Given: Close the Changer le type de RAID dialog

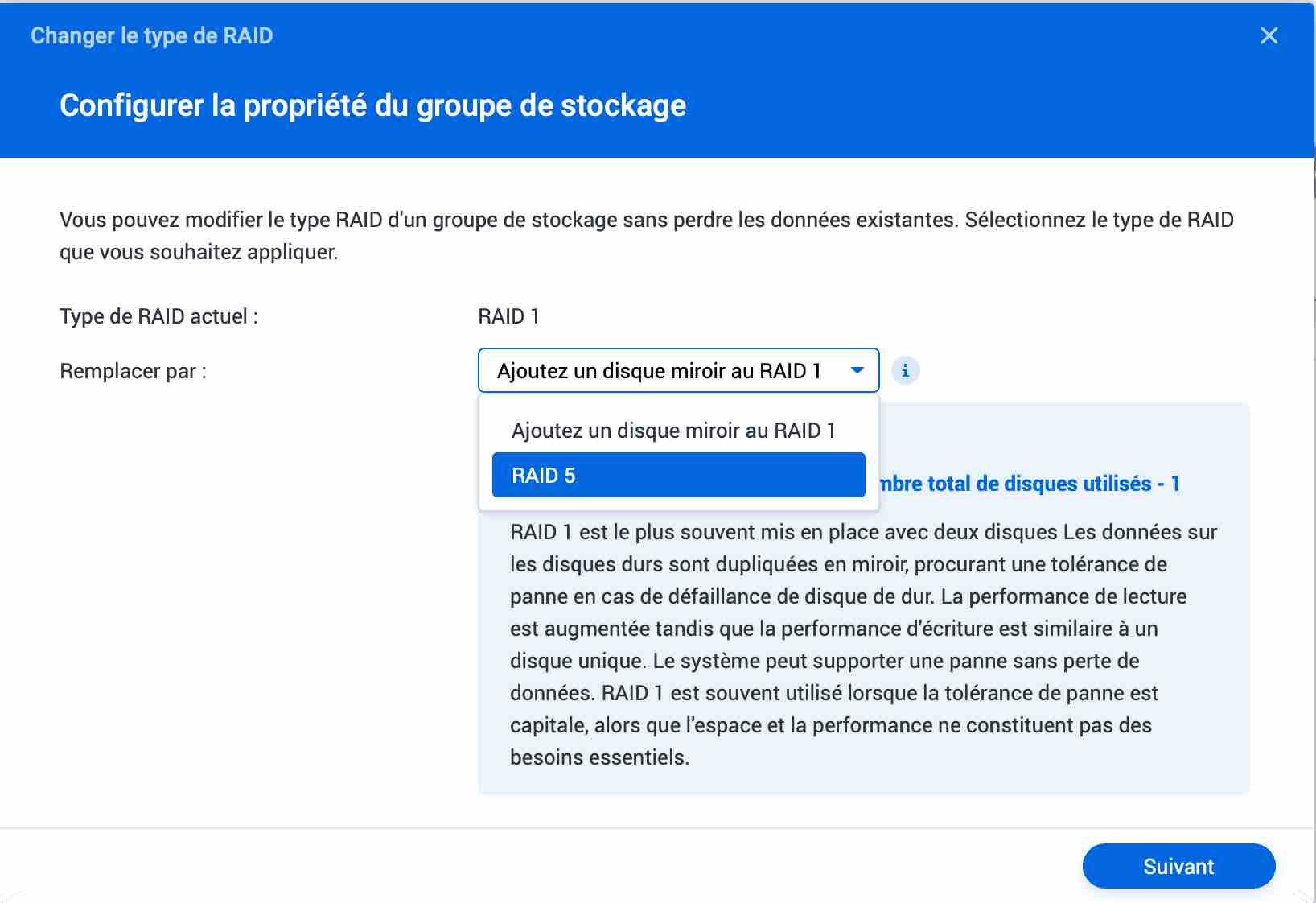Looking at the screenshot, I should (1269, 35).
